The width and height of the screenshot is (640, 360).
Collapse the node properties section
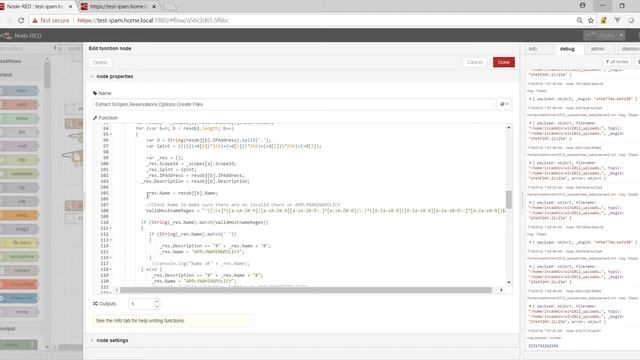pos(111,76)
